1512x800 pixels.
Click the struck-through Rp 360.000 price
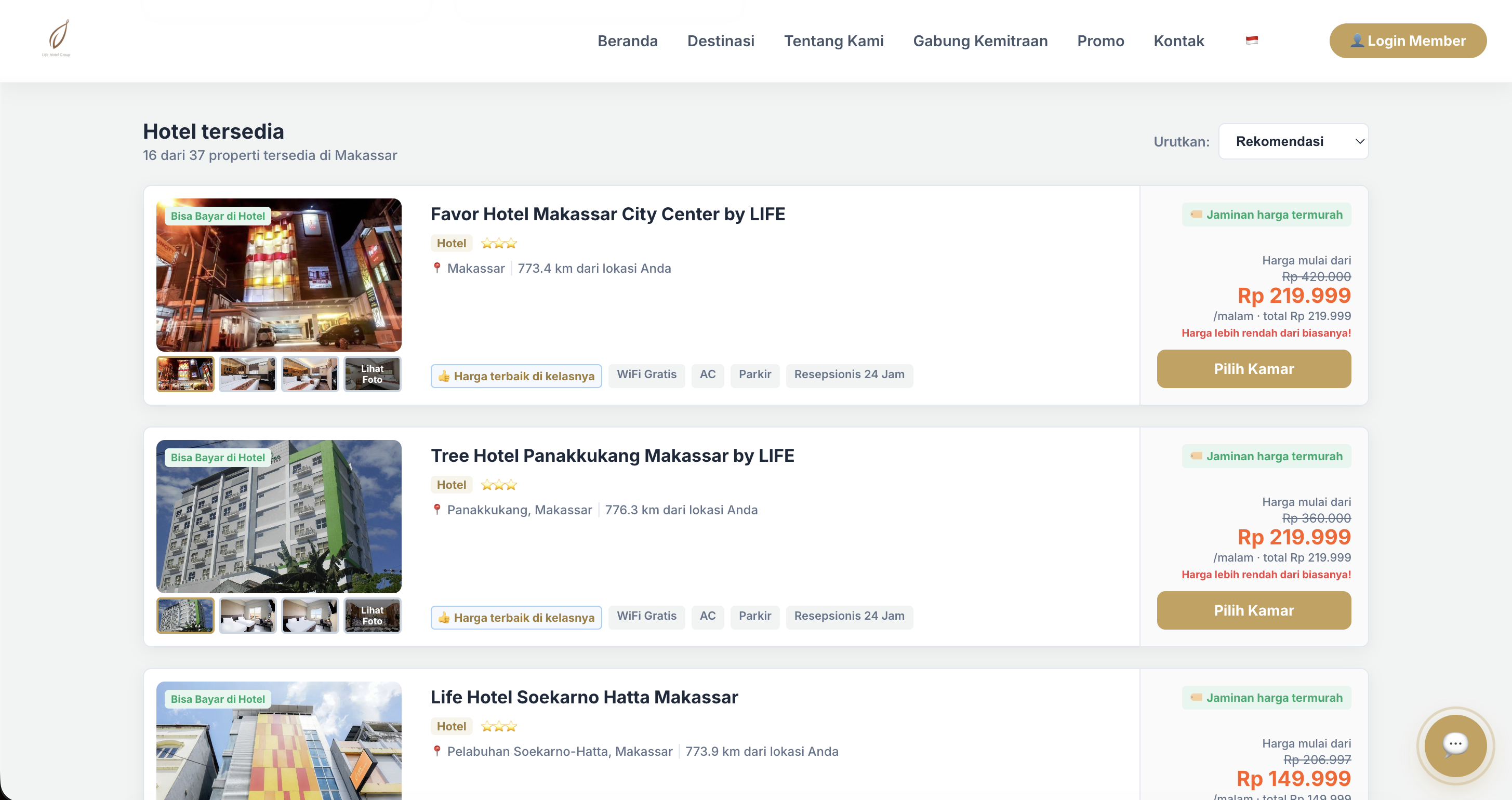tap(1316, 518)
